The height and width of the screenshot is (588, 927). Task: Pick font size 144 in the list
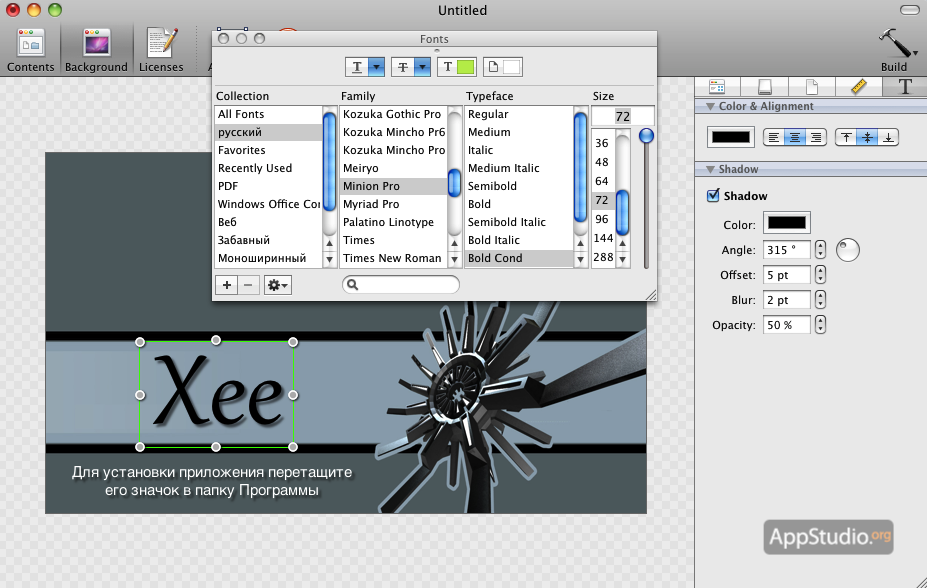603,238
